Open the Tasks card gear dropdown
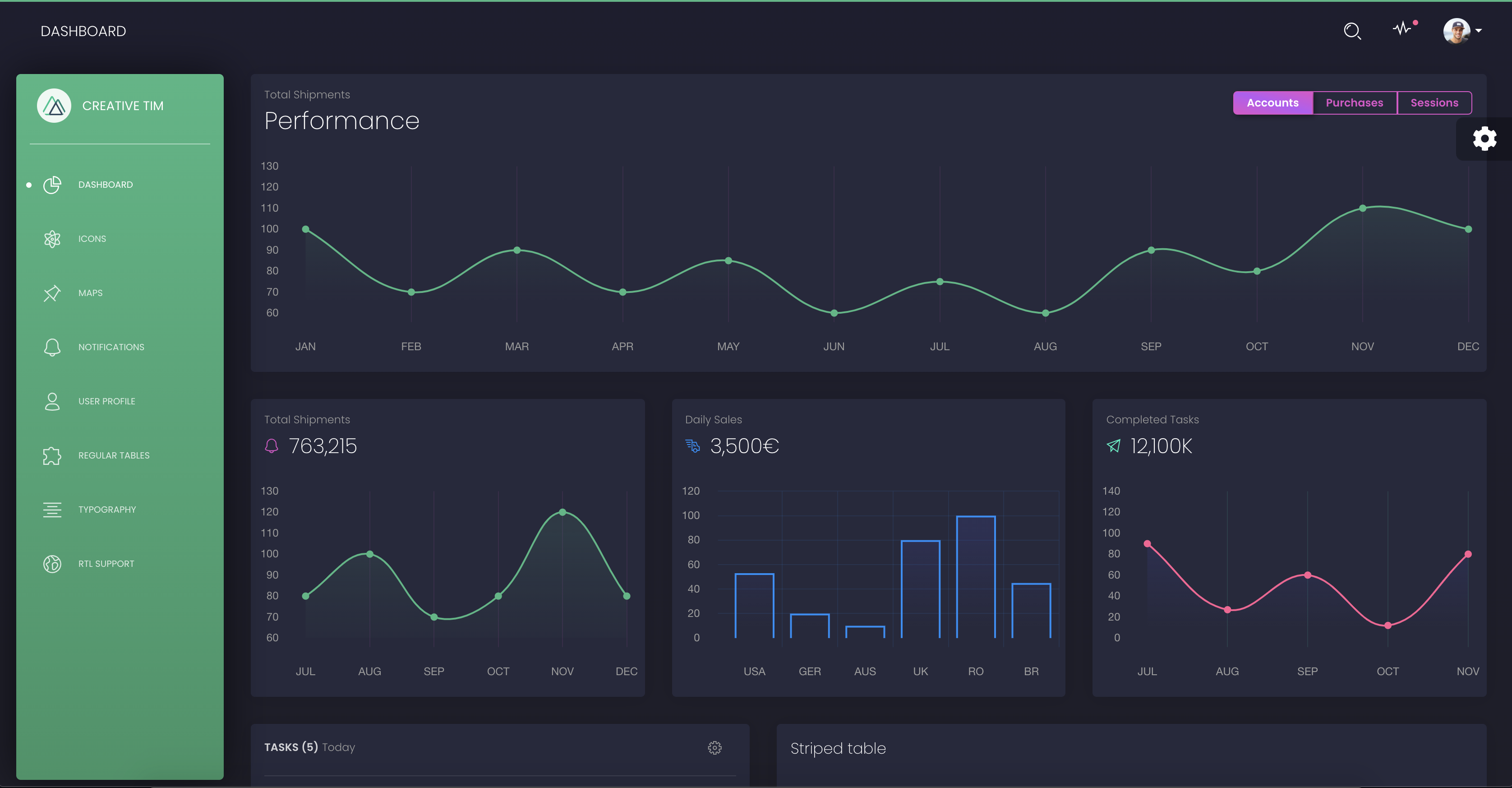This screenshot has width=1512, height=788. (x=715, y=747)
